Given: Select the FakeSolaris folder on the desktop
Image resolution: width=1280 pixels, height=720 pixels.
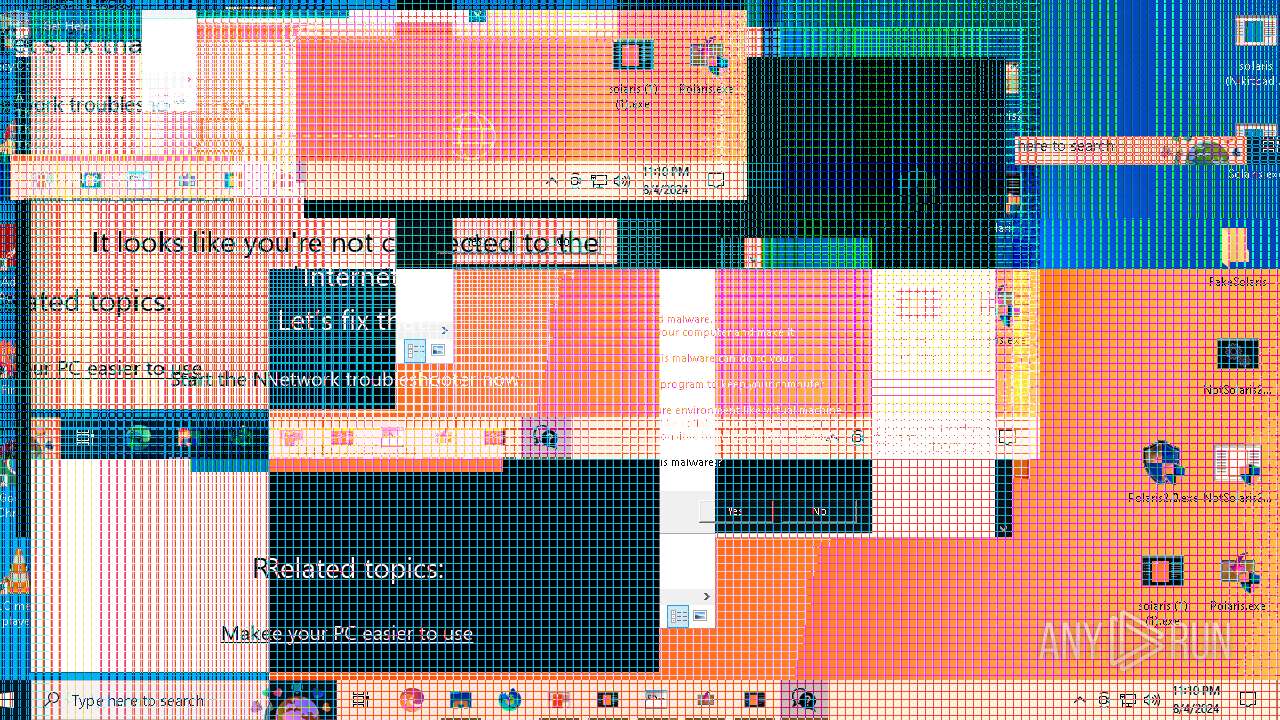Looking at the screenshot, I should pyautogui.click(x=1237, y=258).
